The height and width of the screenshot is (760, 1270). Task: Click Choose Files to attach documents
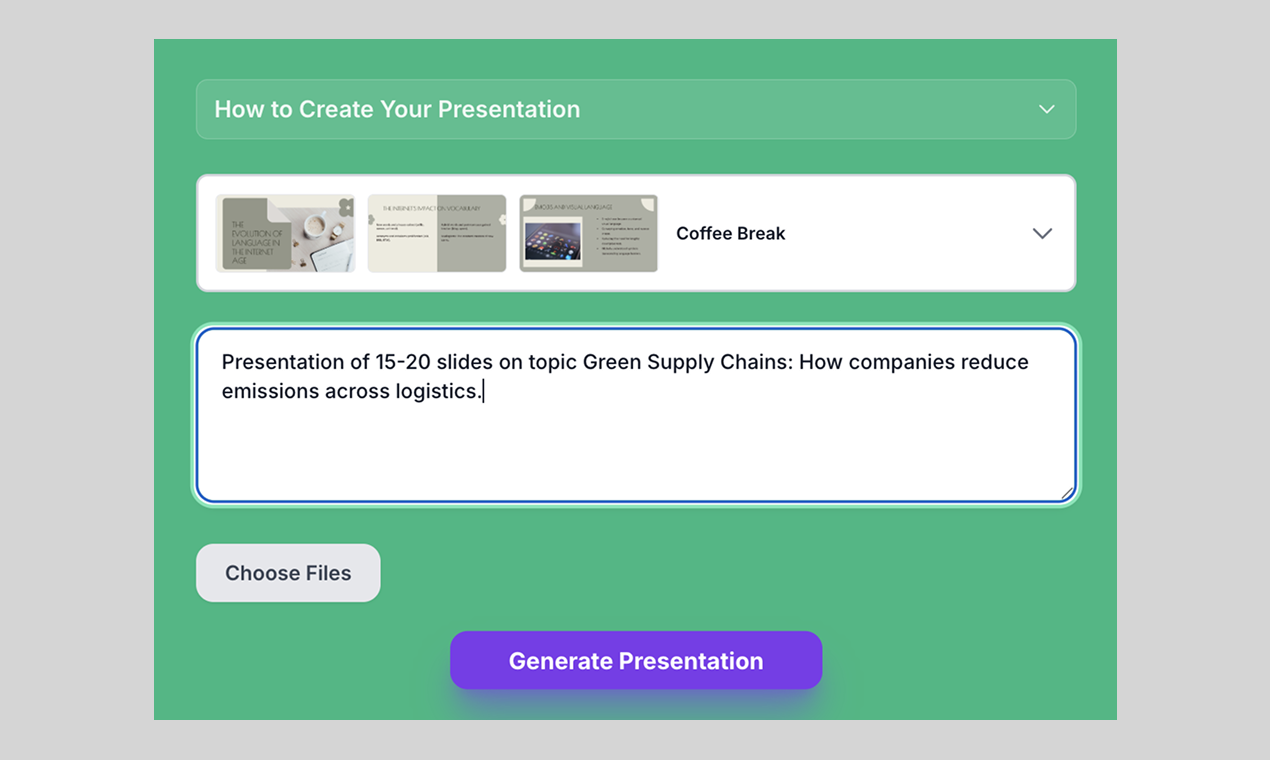288,572
